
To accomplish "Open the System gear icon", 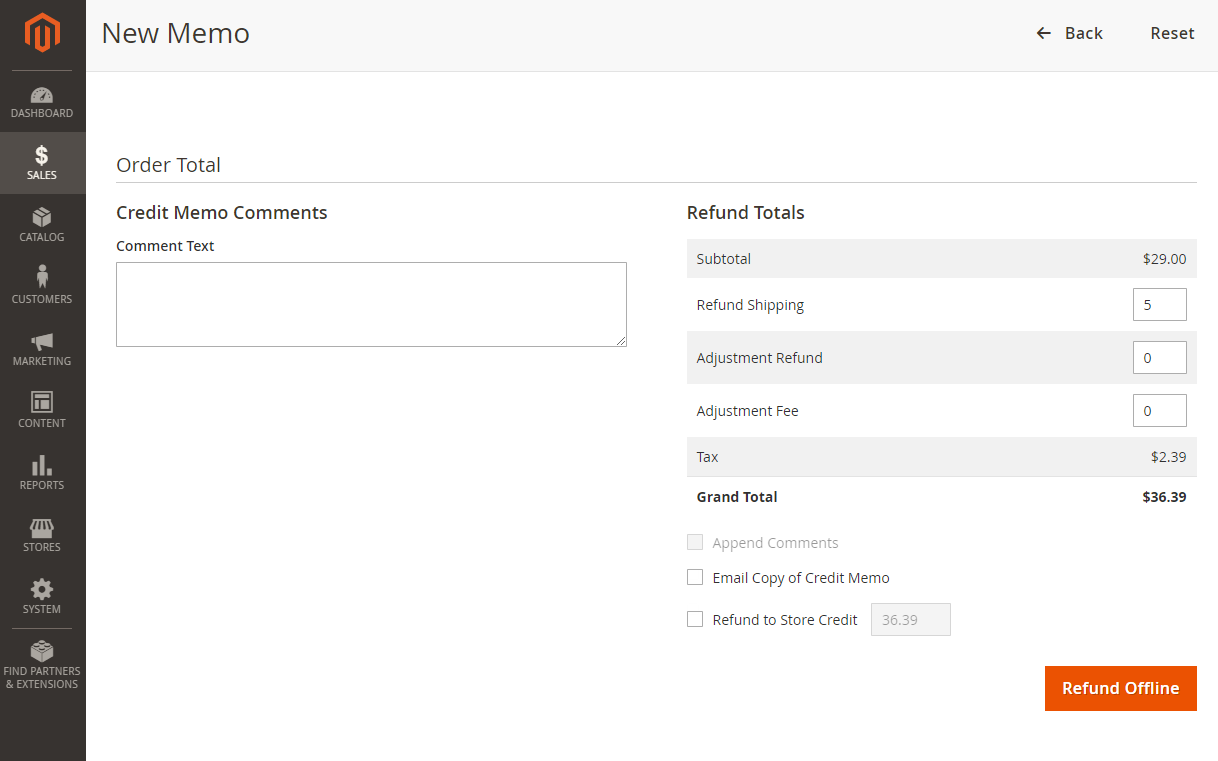I will tap(42, 589).
